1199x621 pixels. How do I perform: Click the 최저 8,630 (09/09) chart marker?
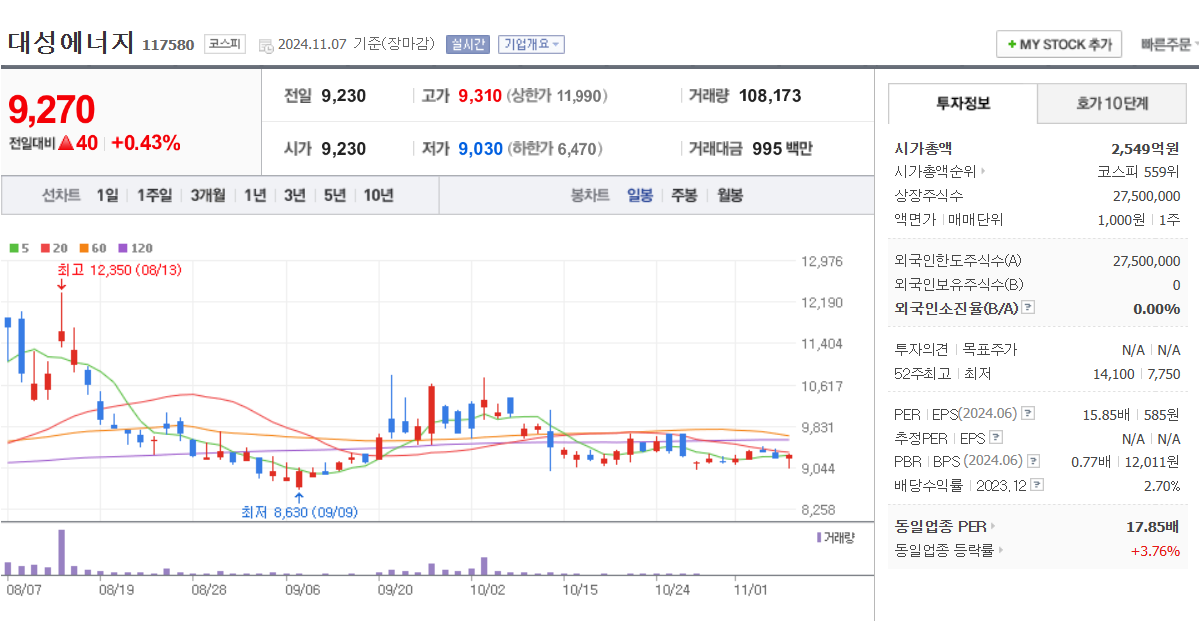[x=299, y=512]
